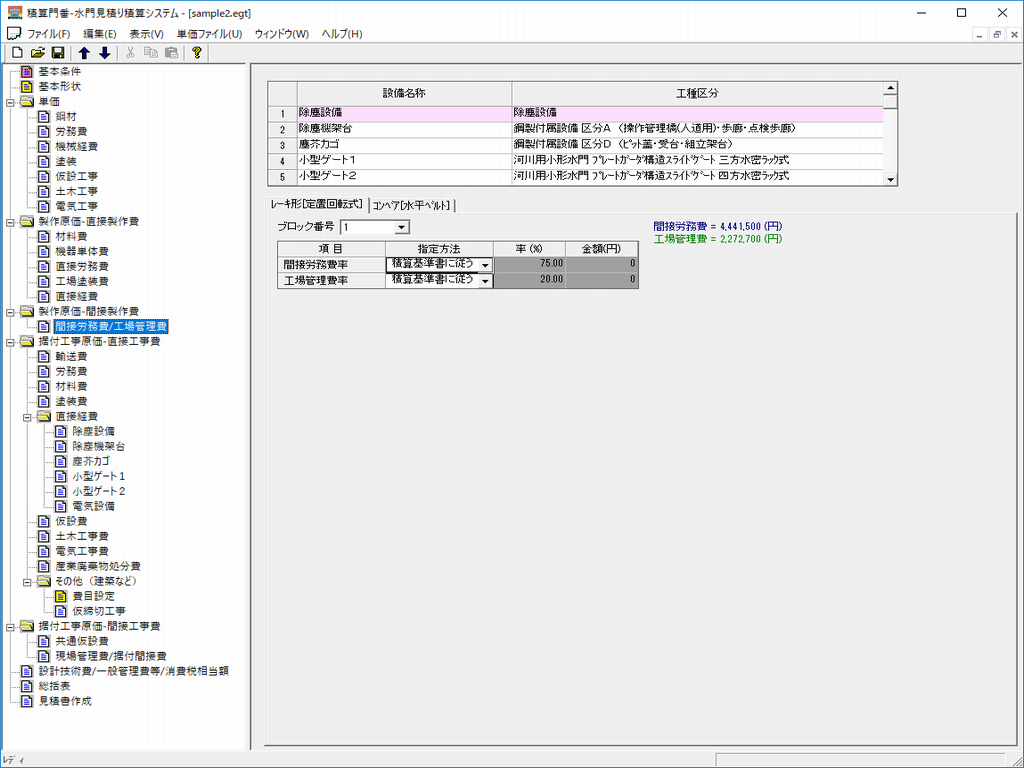The image size is (1024, 768).
Task: Select 総括表 in the tree
Action: pos(54,686)
